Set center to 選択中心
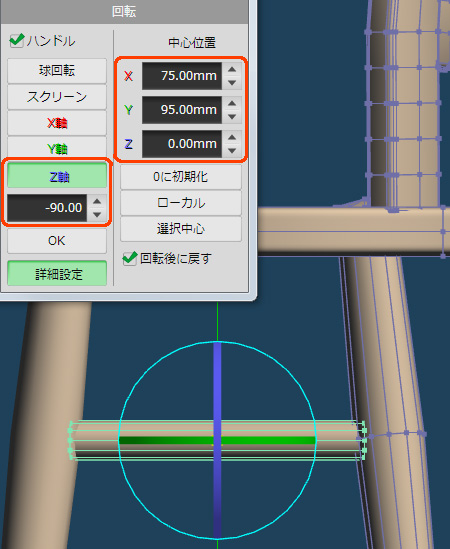Screen dimensions: 450x549 tap(181, 229)
